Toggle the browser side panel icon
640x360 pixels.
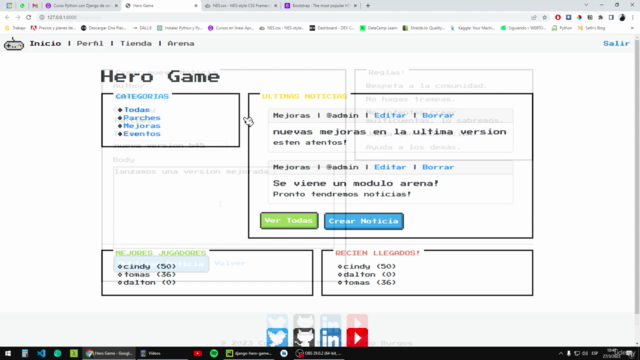click(611, 17)
